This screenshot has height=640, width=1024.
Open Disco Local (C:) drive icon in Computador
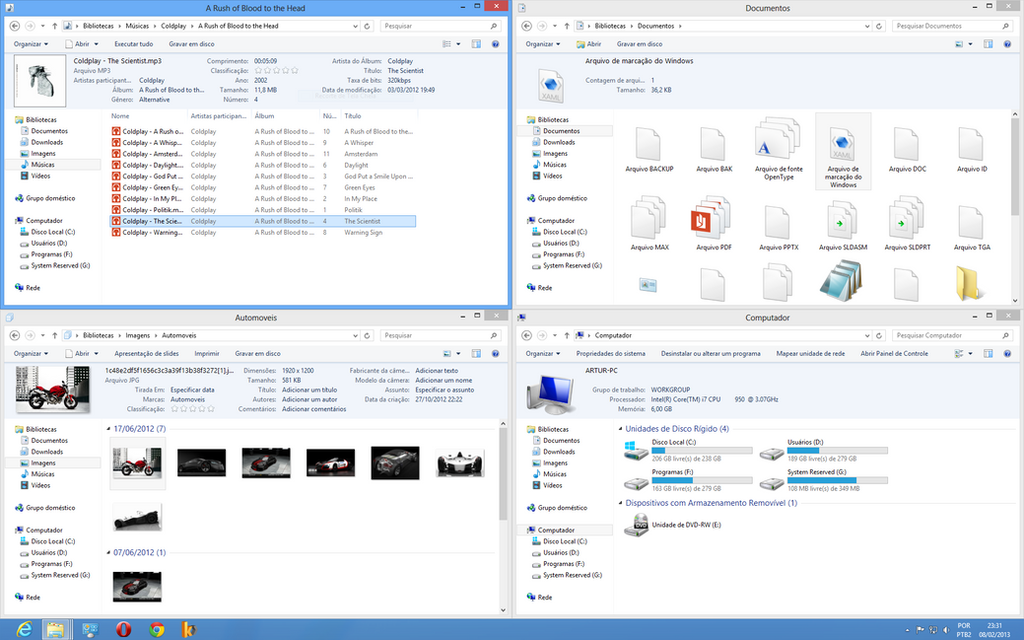click(636, 450)
